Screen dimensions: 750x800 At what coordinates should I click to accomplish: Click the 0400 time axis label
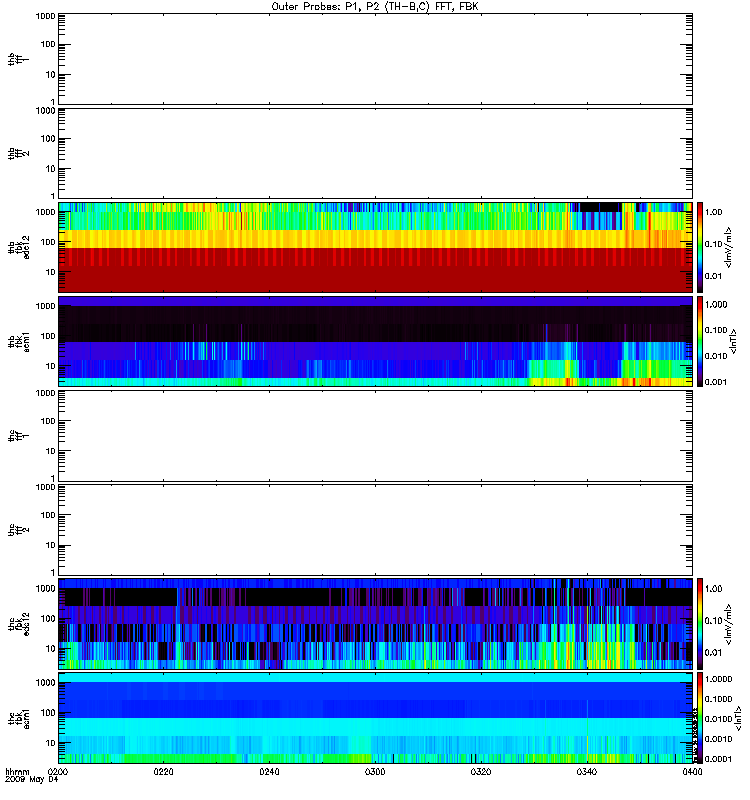[x=692, y=772]
